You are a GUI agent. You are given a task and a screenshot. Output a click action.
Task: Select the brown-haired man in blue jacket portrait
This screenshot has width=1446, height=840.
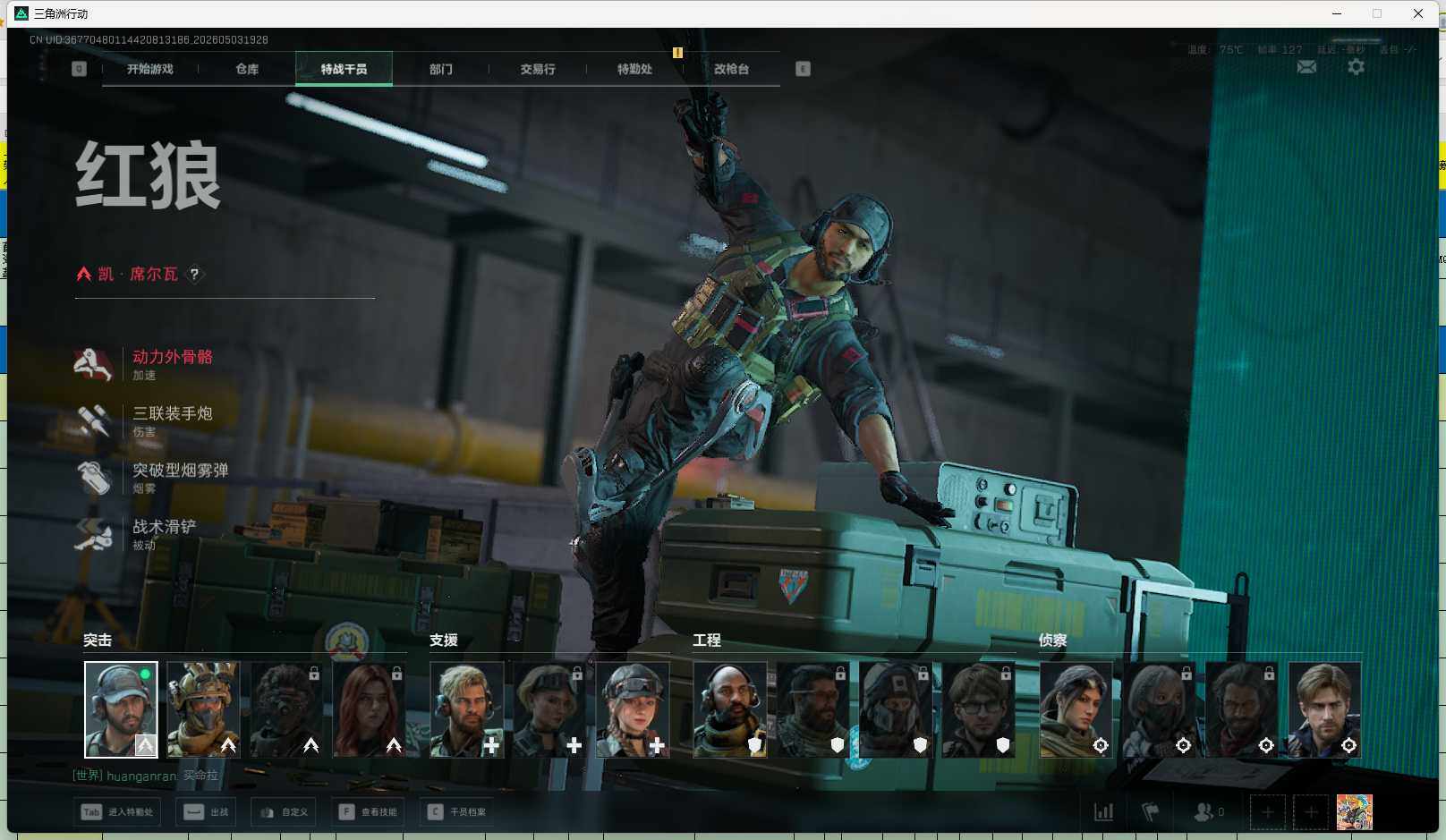1324,709
